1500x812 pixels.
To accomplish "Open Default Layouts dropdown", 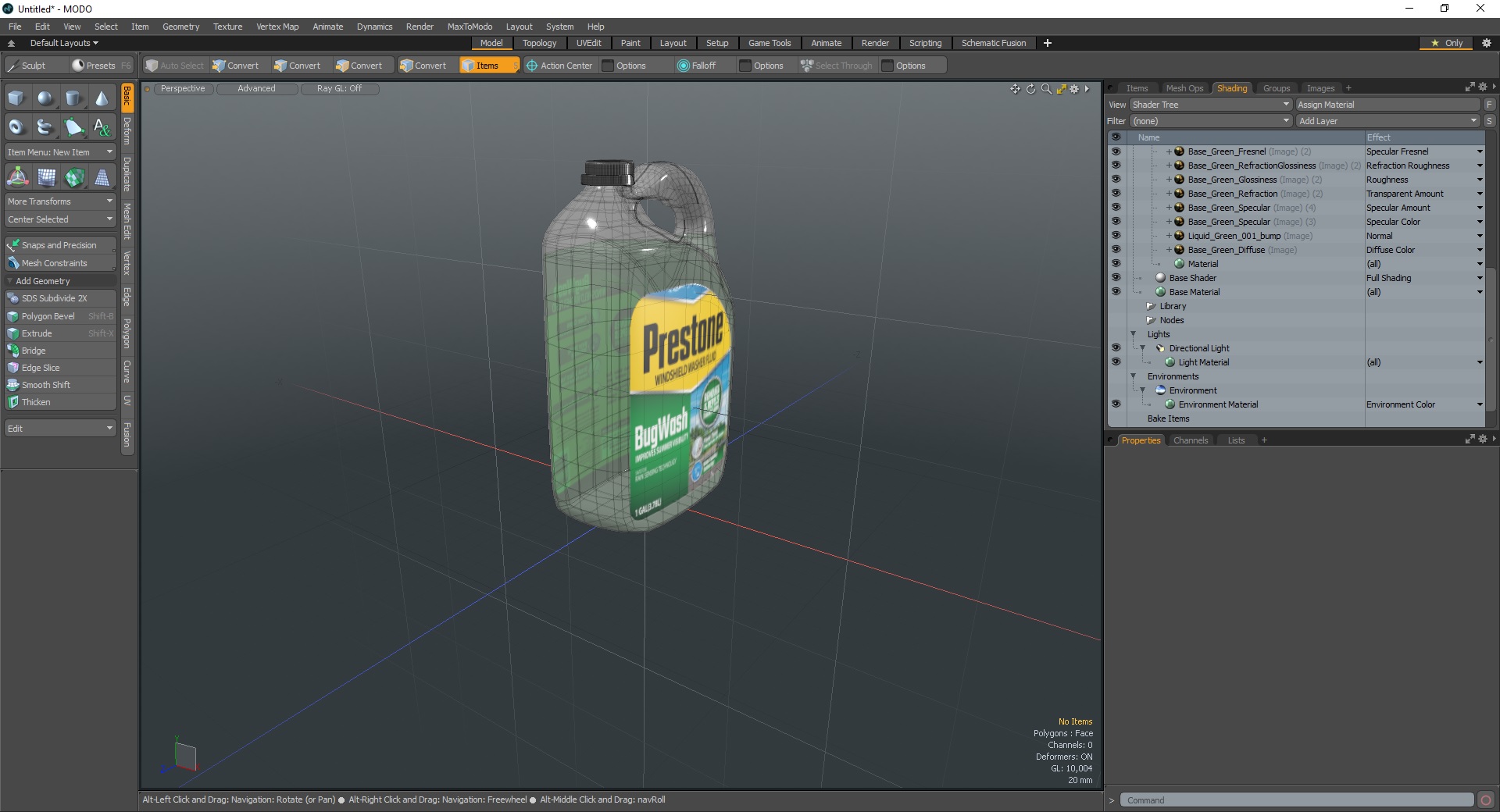I will click(64, 43).
